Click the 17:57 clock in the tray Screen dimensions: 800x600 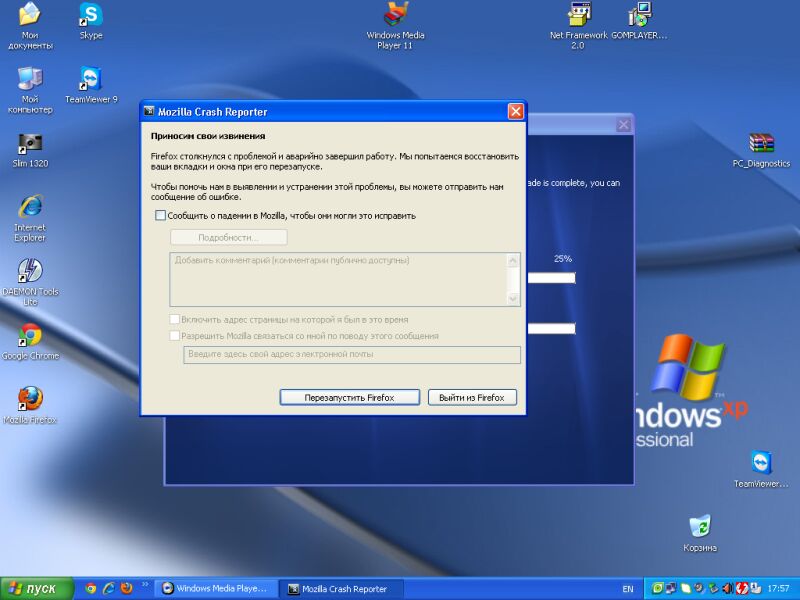779,589
